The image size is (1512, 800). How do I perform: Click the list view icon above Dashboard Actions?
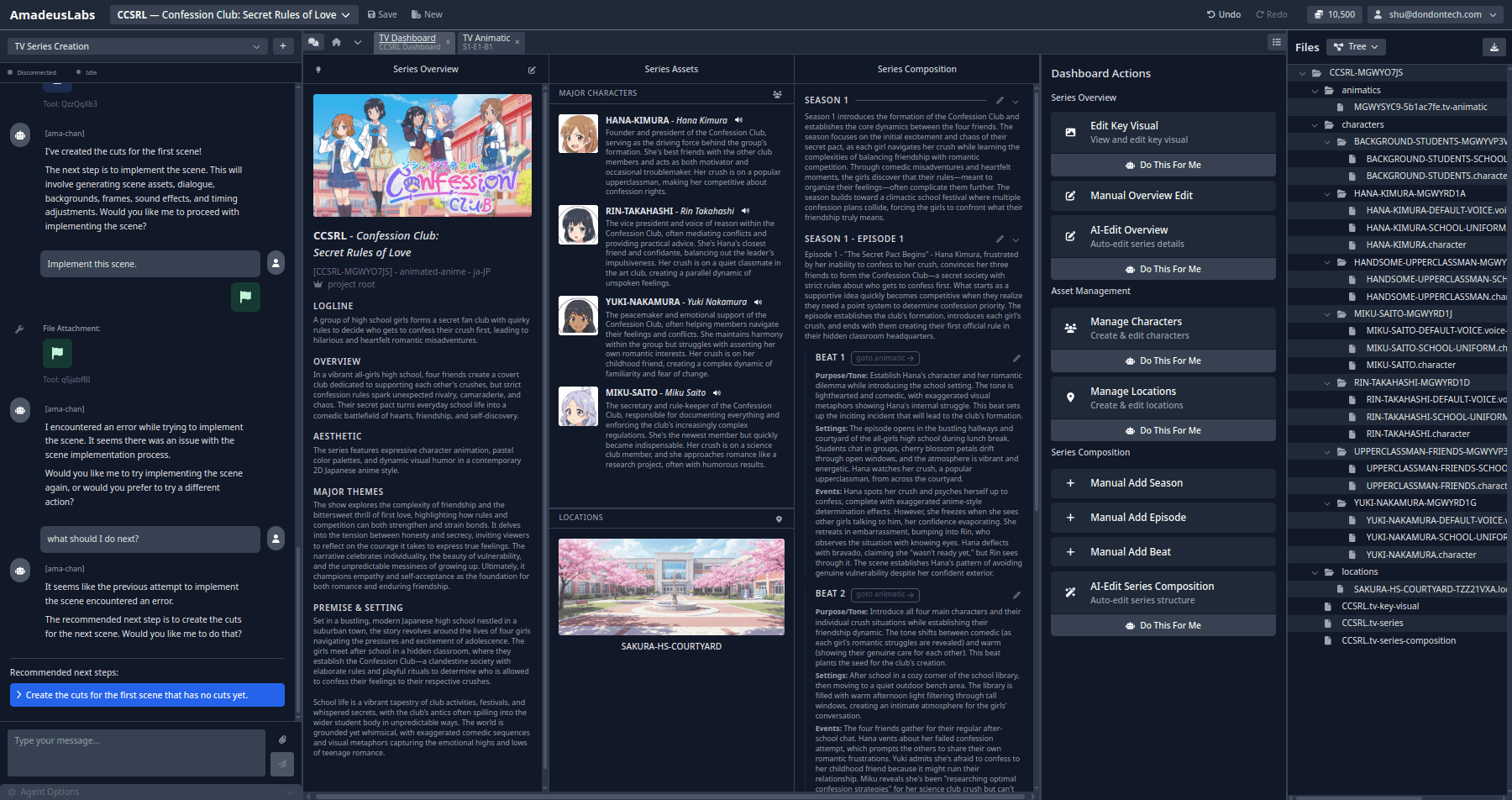pos(1275,42)
